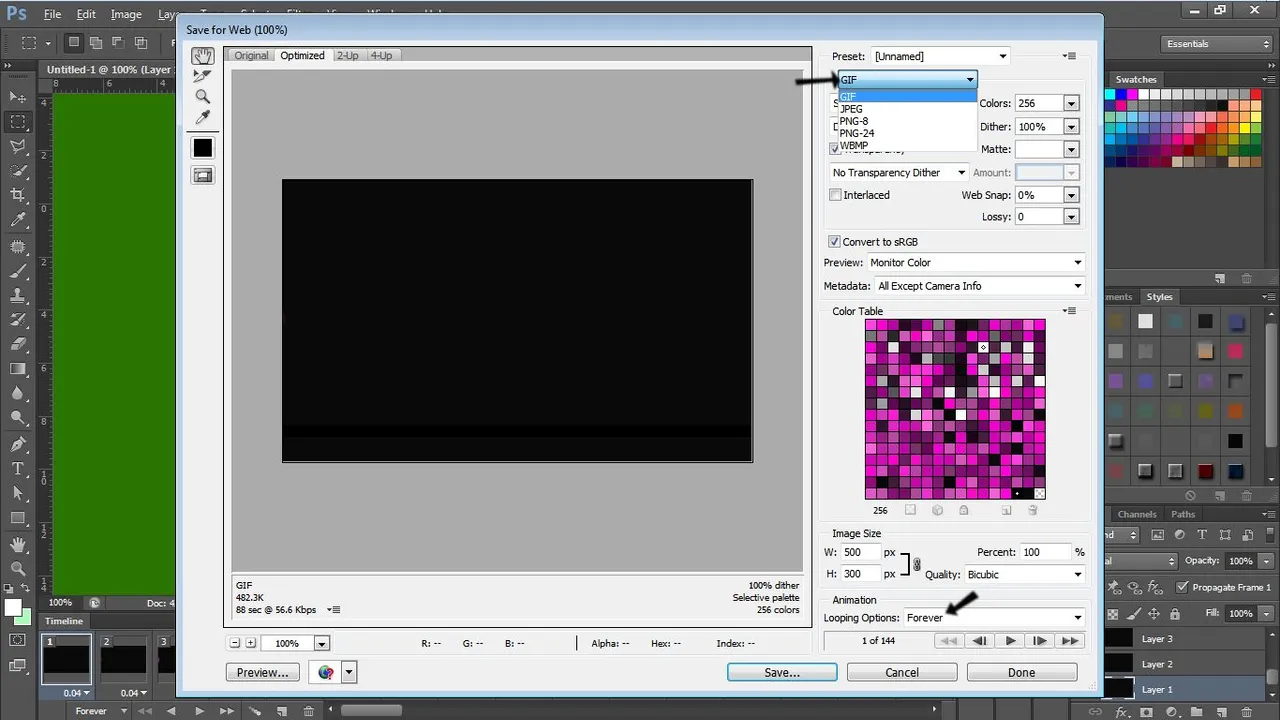Viewport: 1280px width, 720px height.
Task: Select the Path Selection tool
Action: tap(18, 494)
